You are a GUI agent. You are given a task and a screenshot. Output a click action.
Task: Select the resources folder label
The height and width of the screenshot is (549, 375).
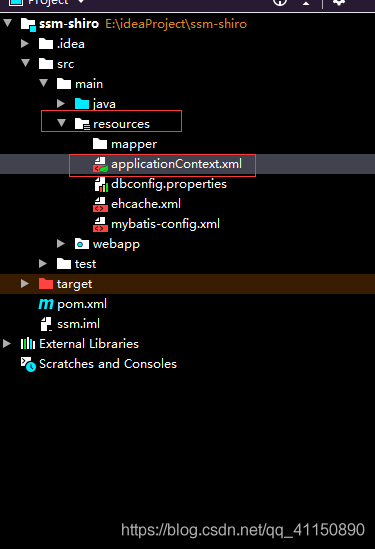[x=121, y=124]
